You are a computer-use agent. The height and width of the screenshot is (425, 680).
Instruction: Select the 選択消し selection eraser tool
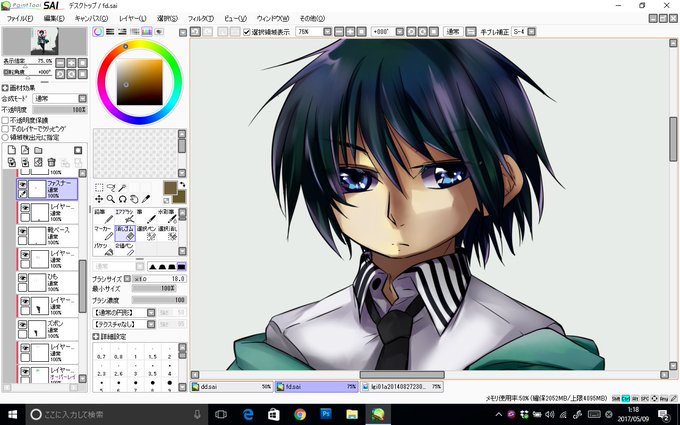pyautogui.click(x=167, y=233)
